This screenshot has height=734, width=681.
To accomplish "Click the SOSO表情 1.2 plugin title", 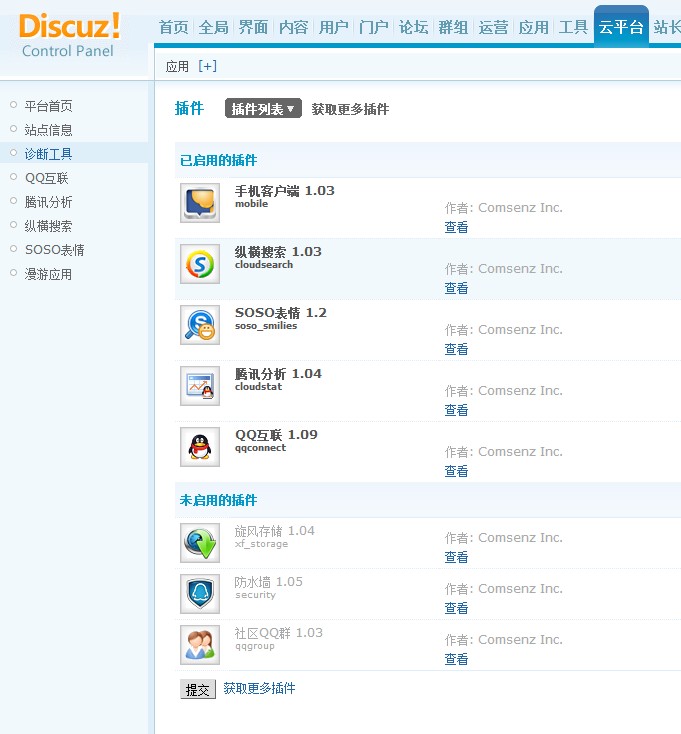I will pos(281,313).
